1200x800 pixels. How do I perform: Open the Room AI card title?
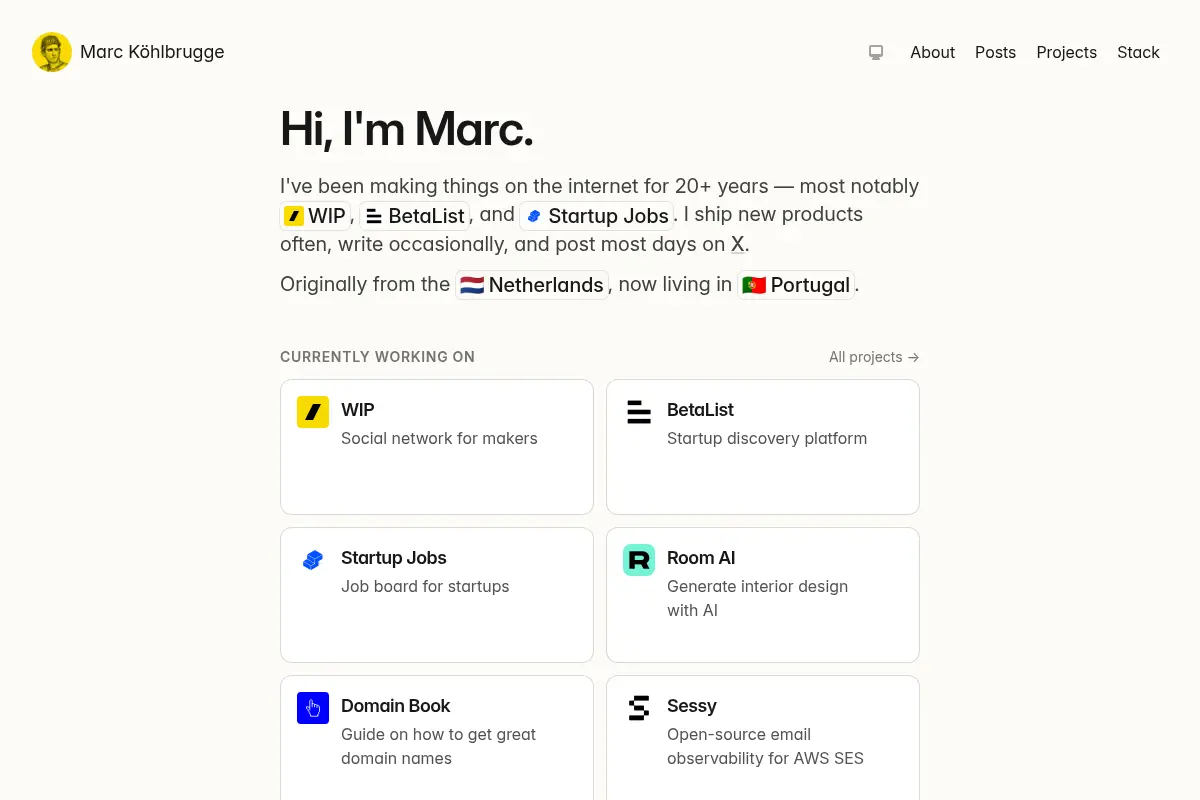point(701,558)
